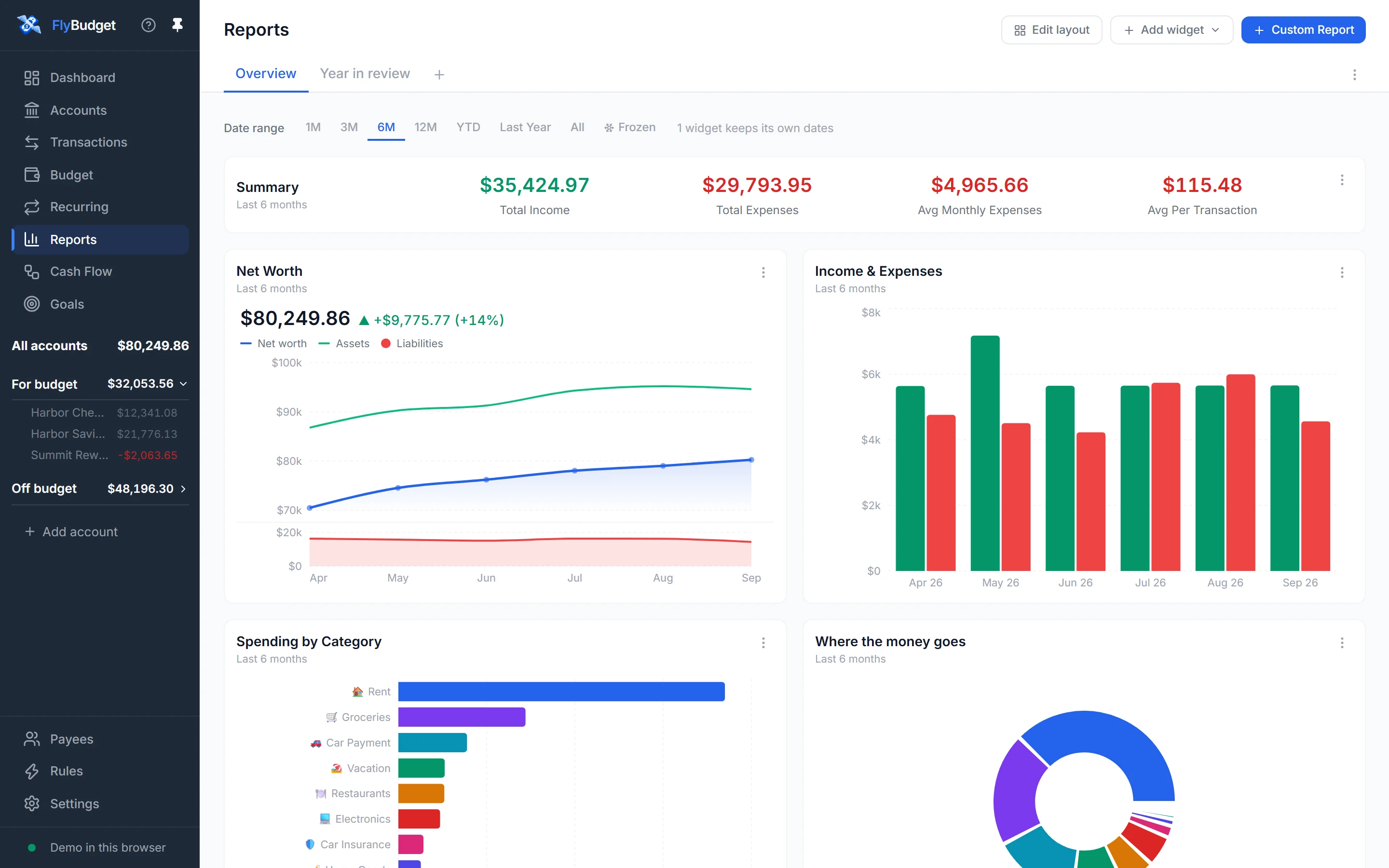
Task: Select the YTD date range
Action: click(x=468, y=127)
